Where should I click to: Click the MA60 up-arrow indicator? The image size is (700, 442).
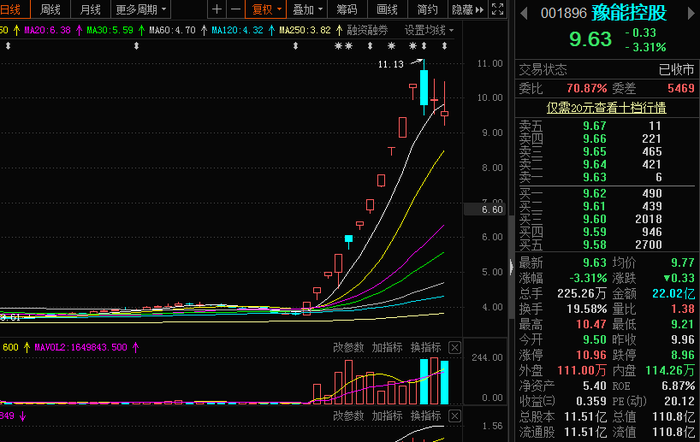coord(204,30)
